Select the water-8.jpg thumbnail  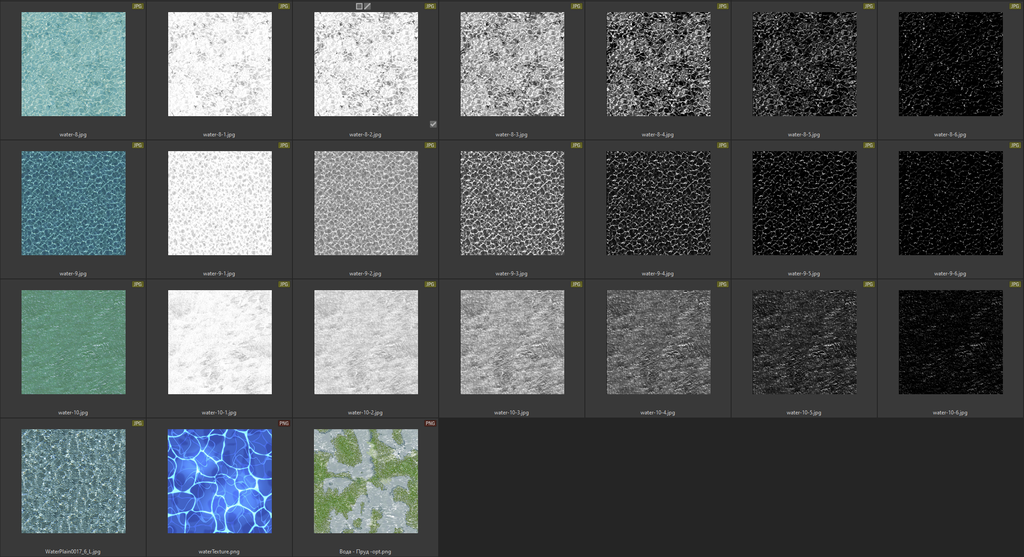point(73,64)
